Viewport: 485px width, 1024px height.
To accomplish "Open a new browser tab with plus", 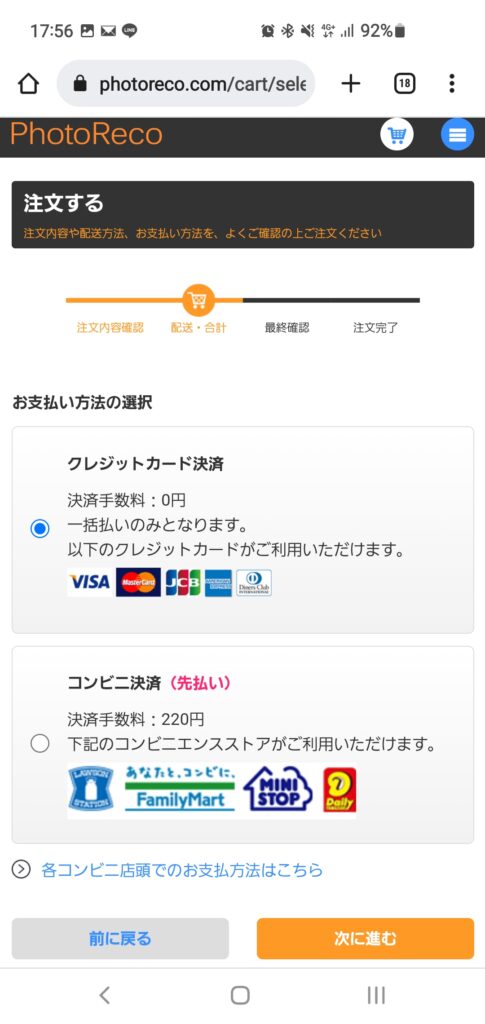I will click(351, 84).
